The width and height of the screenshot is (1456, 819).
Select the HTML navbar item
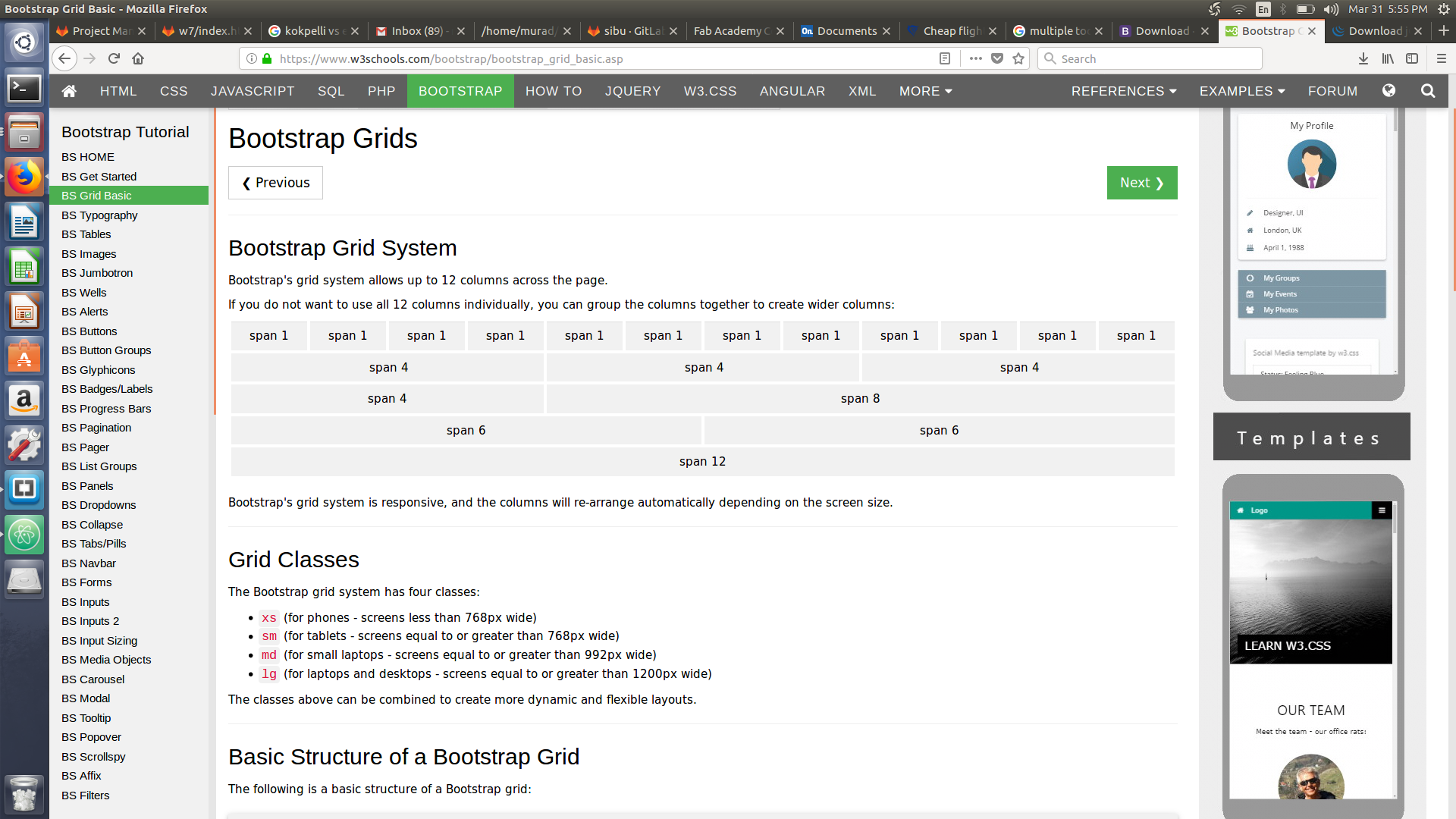pos(118,91)
